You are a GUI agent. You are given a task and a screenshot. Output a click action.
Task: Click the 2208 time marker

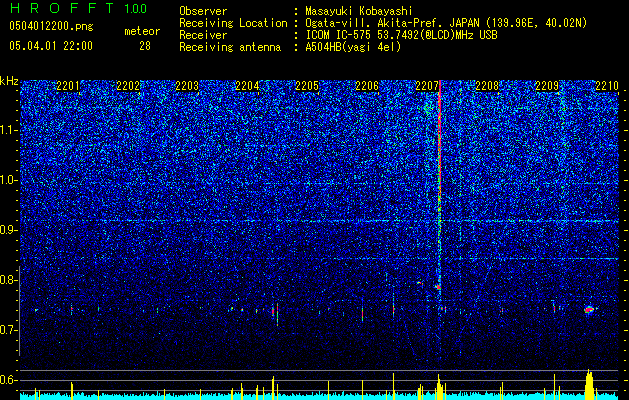[x=487, y=86]
